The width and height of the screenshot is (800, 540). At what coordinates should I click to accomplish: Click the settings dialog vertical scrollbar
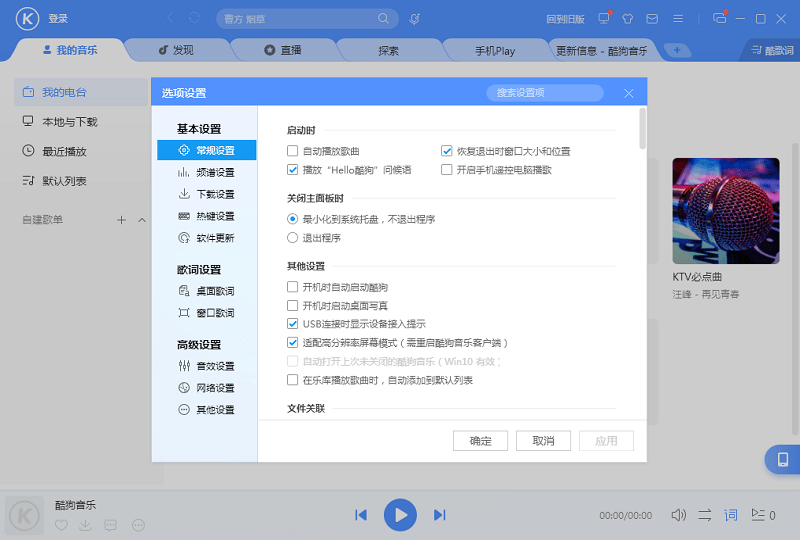642,129
